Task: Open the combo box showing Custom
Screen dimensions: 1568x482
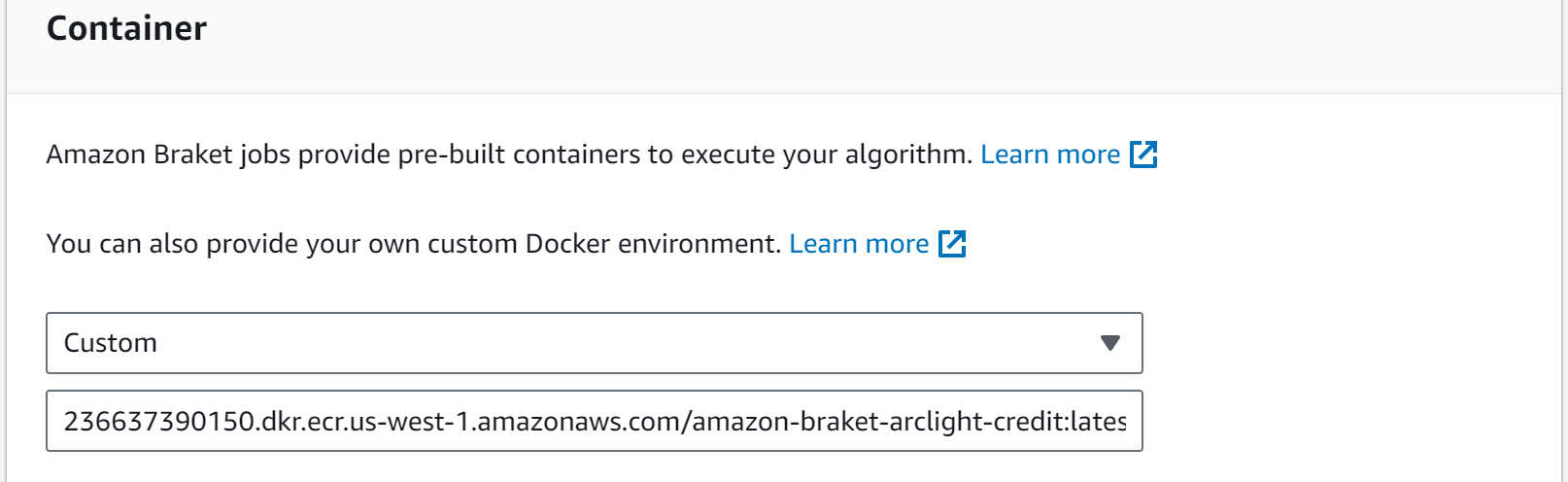Action: 595,343
